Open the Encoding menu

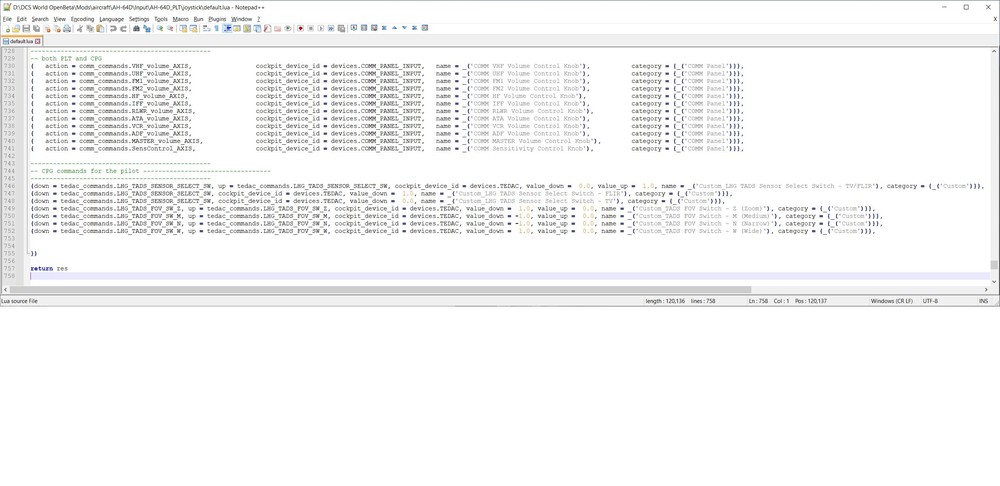tap(82, 19)
